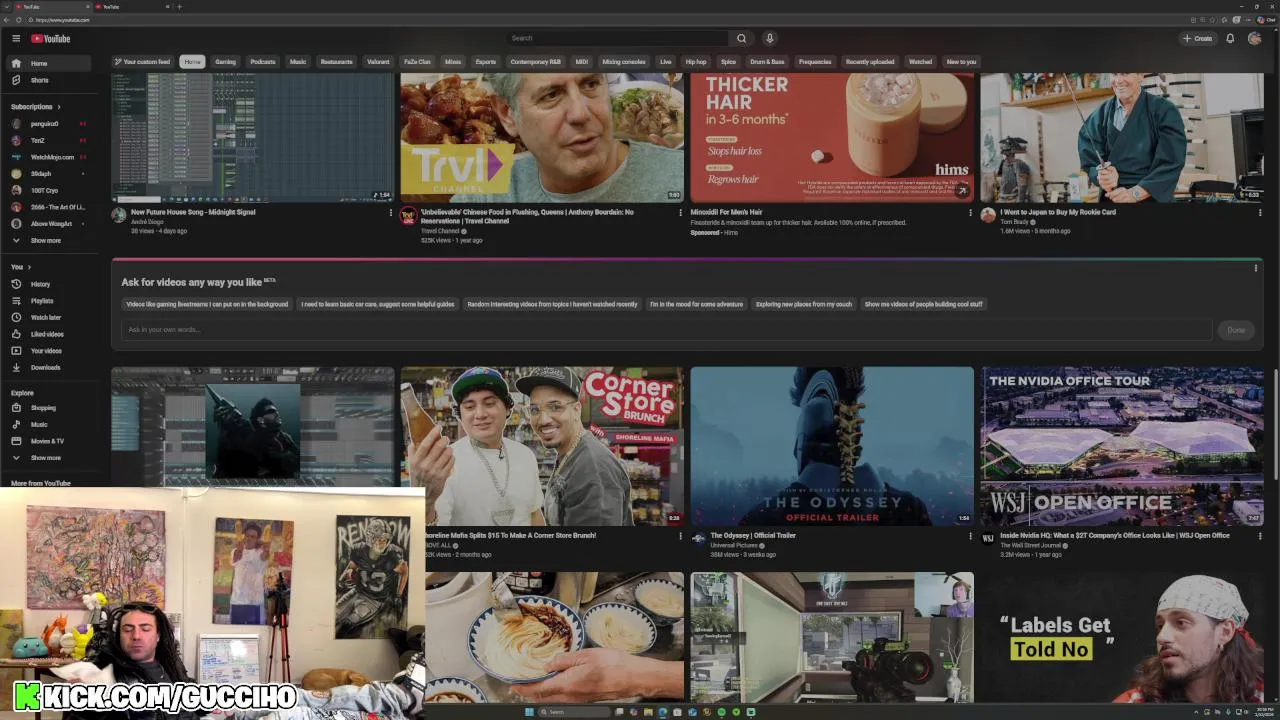Image resolution: width=1280 pixels, height=720 pixels.
Task: Click Done button in Ask panel
Action: point(1236,330)
